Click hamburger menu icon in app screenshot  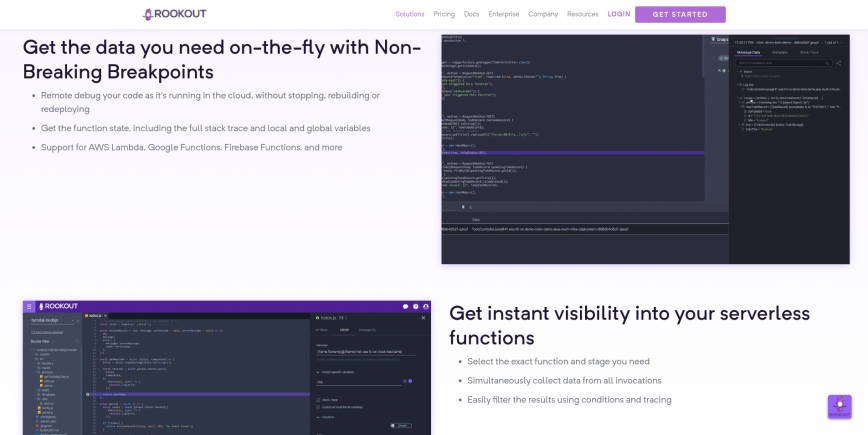coord(29,306)
